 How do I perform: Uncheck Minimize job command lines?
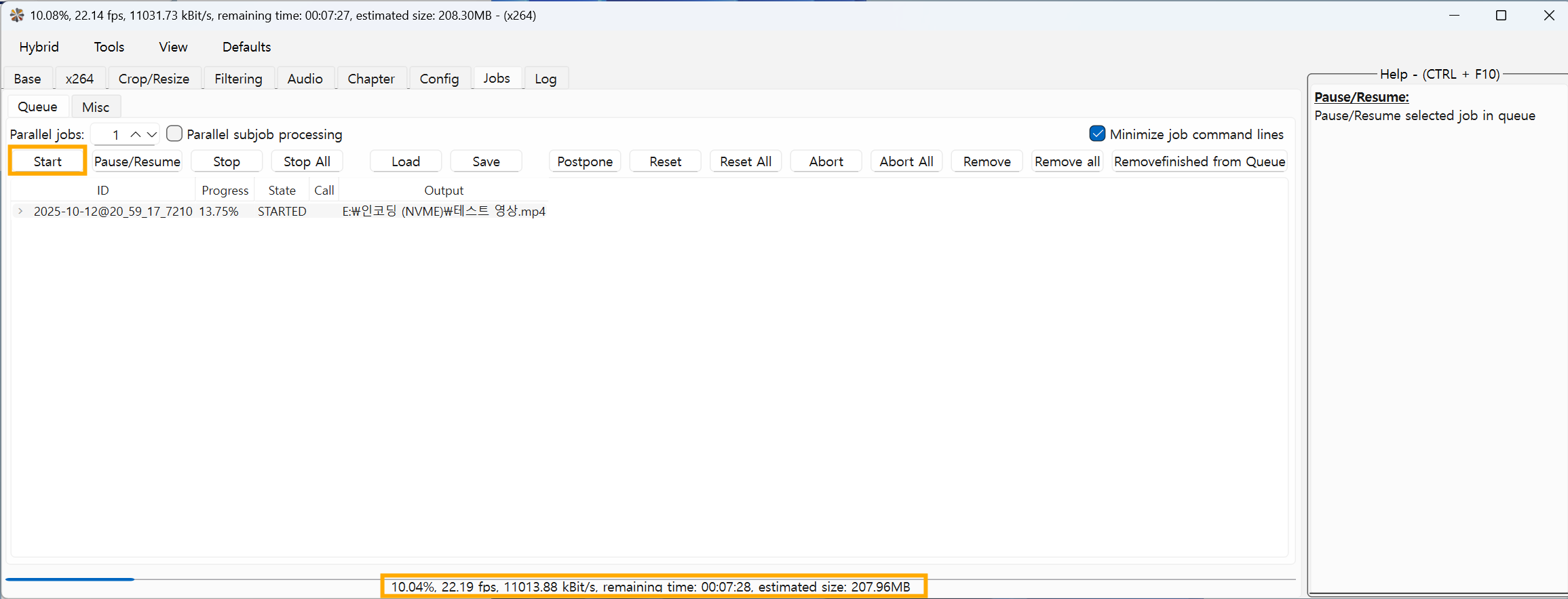point(1097,134)
